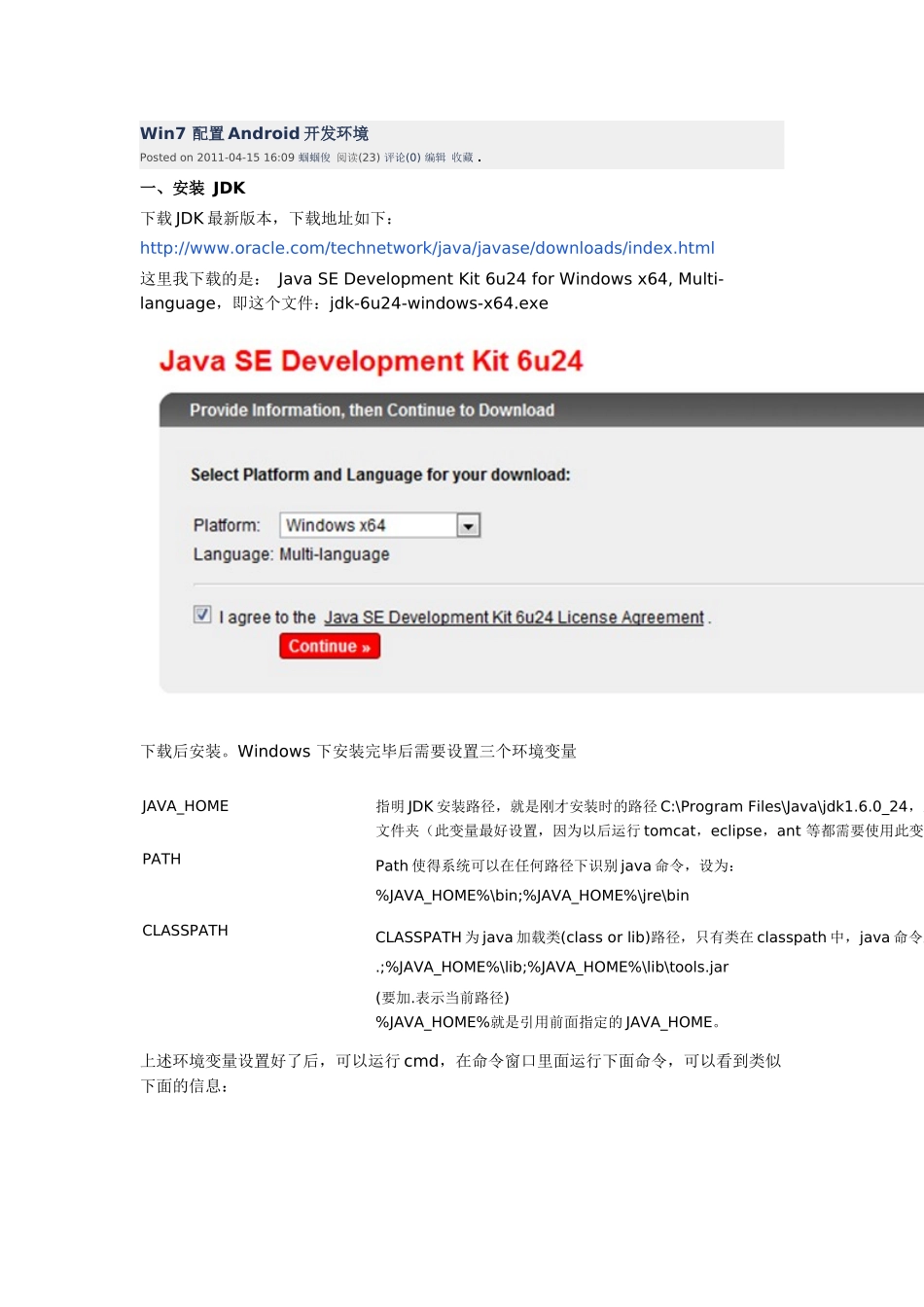Click the 'Posted on 2011-04-15 16:09' text
This screenshot has width=924, height=1307.
(x=217, y=158)
